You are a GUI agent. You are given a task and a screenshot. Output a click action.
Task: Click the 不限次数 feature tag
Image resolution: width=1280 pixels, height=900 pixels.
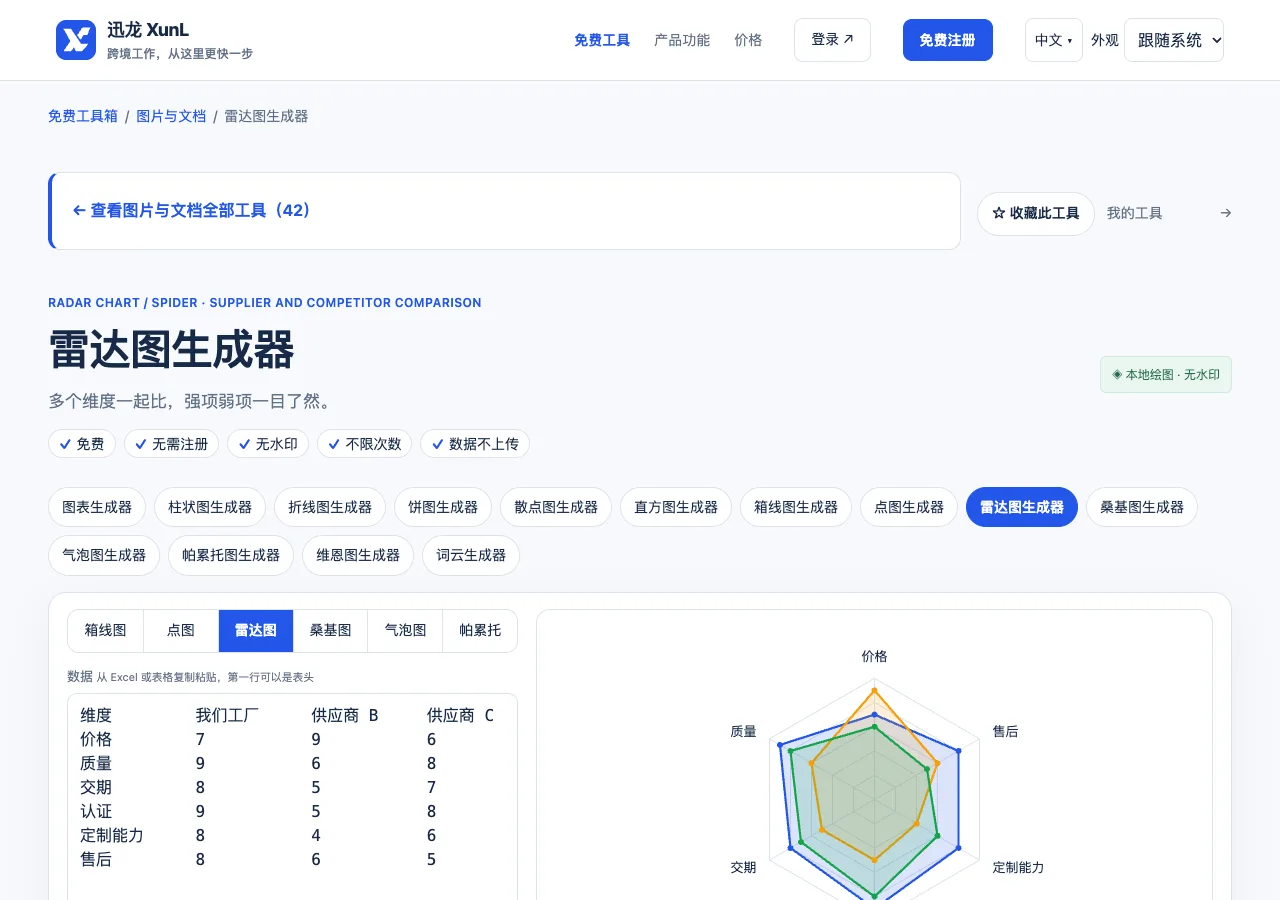pyautogui.click(x=364, y=444)
